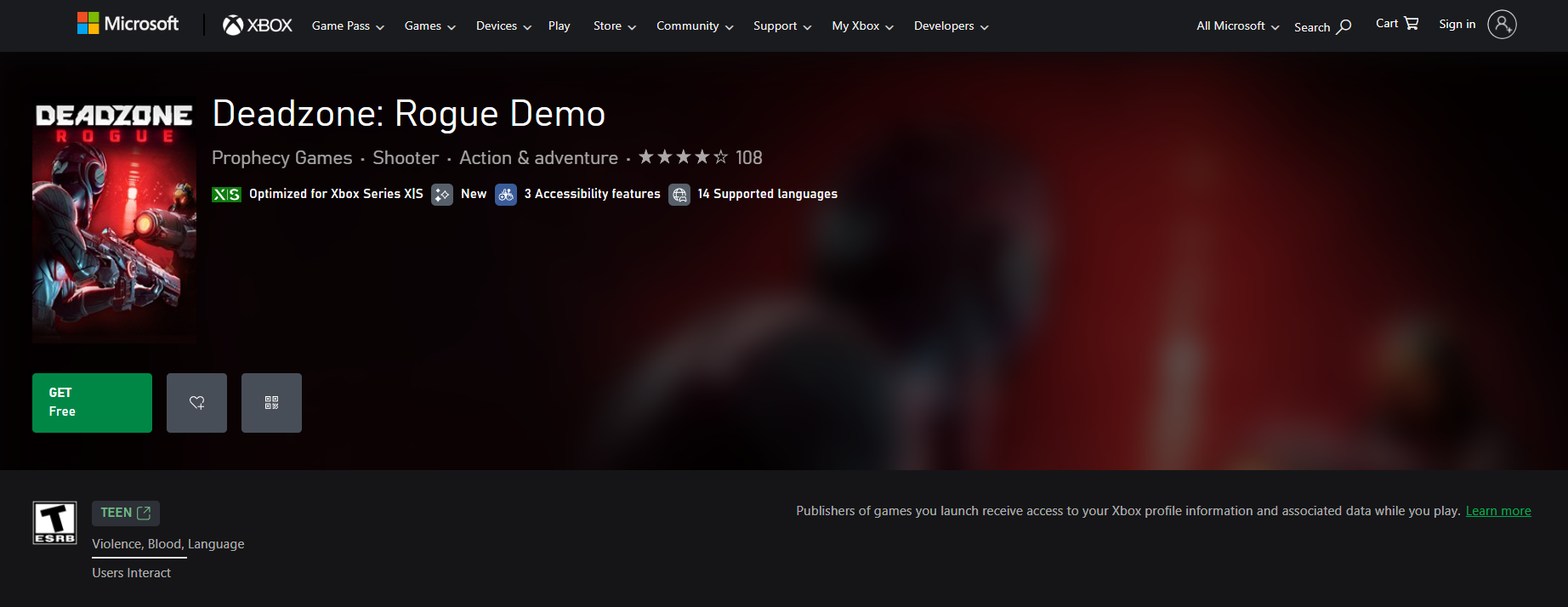
Task: Open the All Microsoft dropdown
Action: coord(1237,26)
